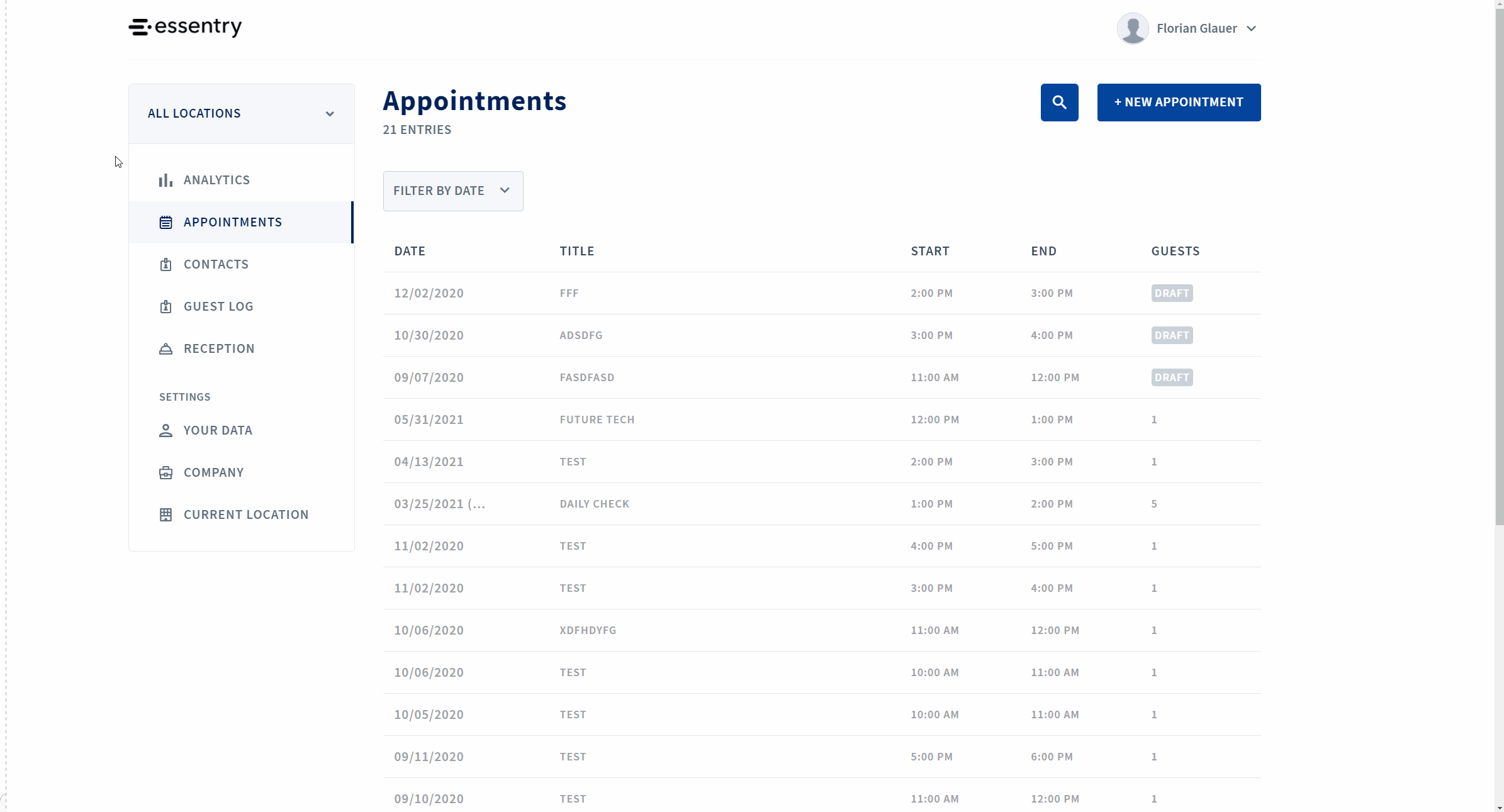Viewport: 1504px width, 812px height.
Task: Open Contacts in the sidebar
Action: coord(242,265)
